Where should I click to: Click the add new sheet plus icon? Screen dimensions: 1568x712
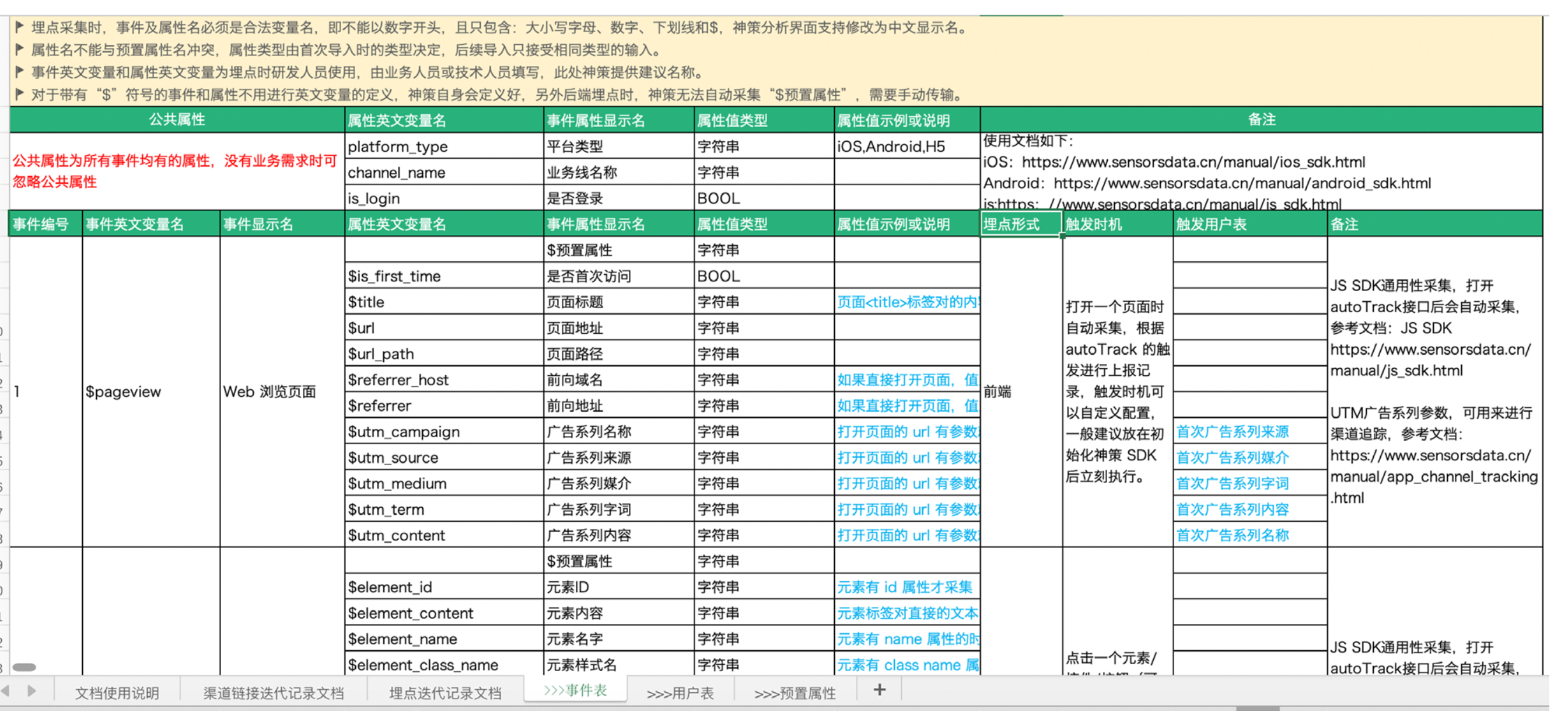(x=879, y=690)
